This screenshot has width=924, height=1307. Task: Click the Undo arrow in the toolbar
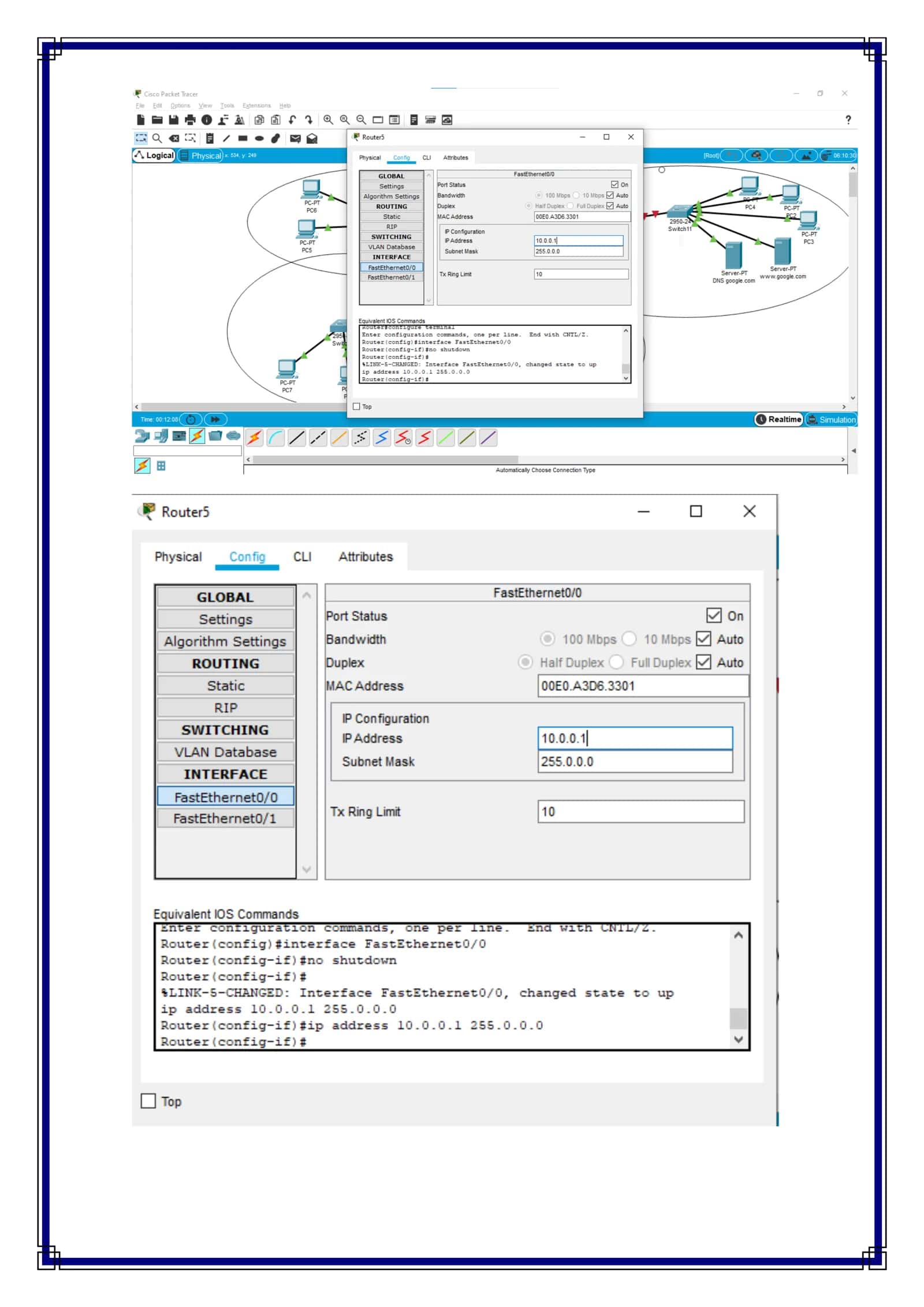tap(292, 120)
